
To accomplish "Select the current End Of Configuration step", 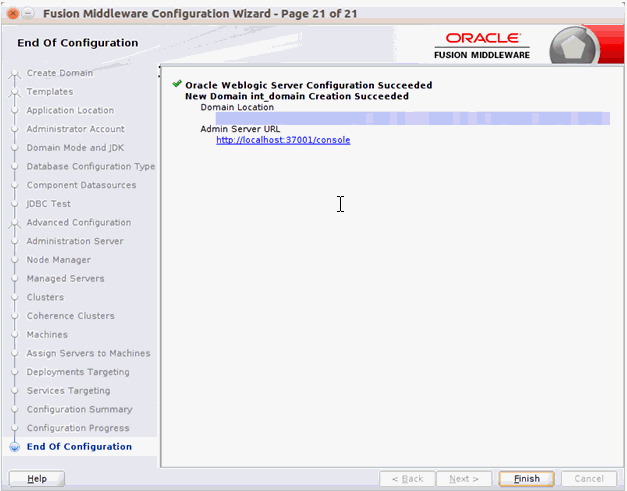I will coord(79,447).
